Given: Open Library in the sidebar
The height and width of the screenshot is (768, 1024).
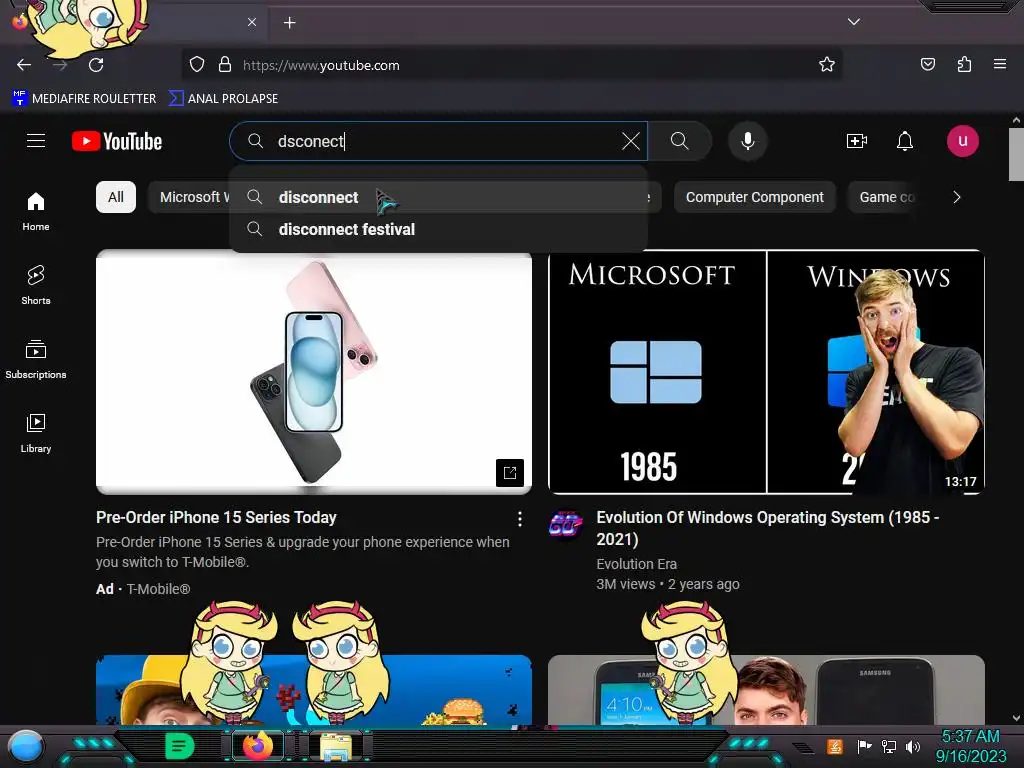Looking at the screenshot, I should click(x=36, y=433).
